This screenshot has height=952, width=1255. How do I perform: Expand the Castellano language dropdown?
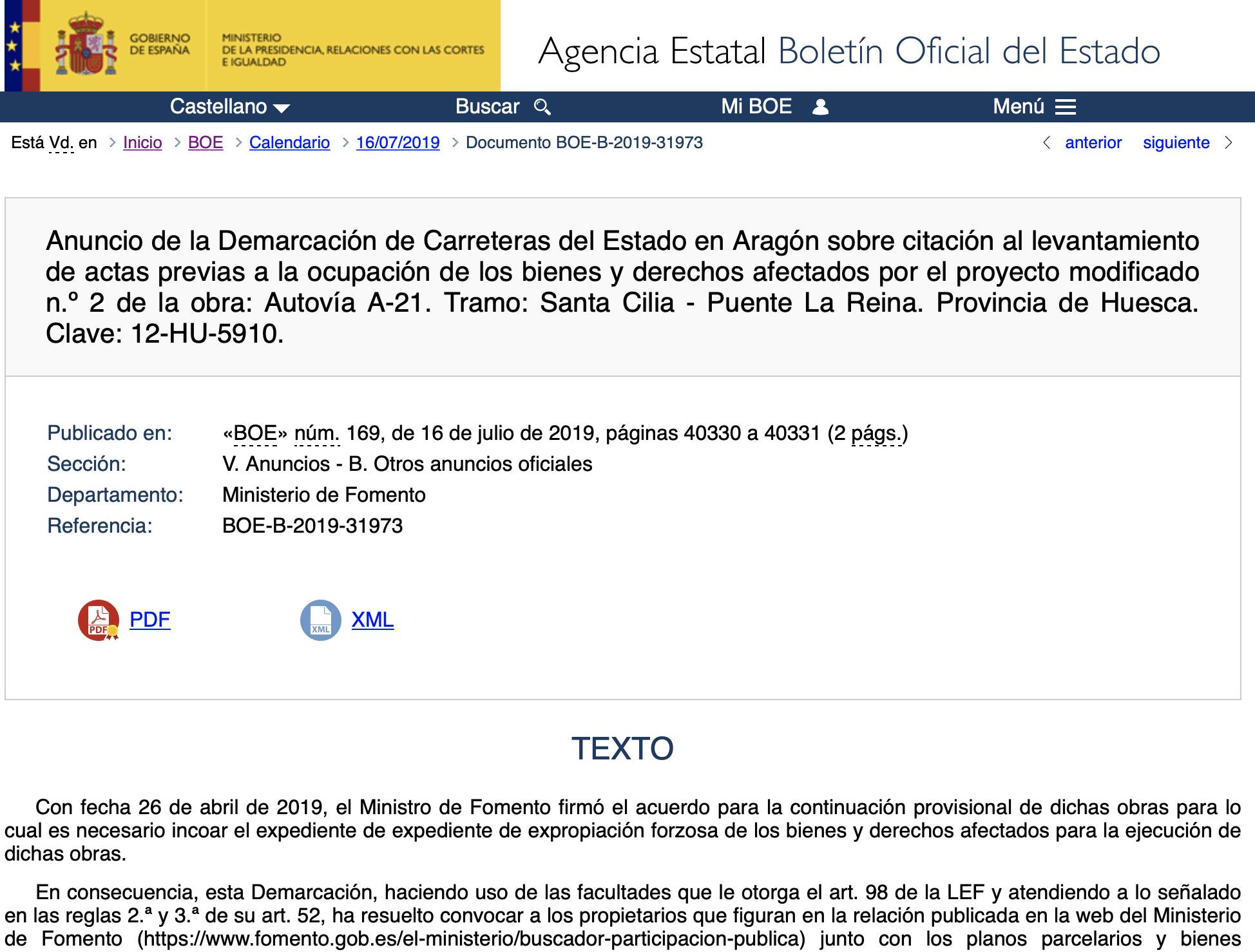(230, 107)
